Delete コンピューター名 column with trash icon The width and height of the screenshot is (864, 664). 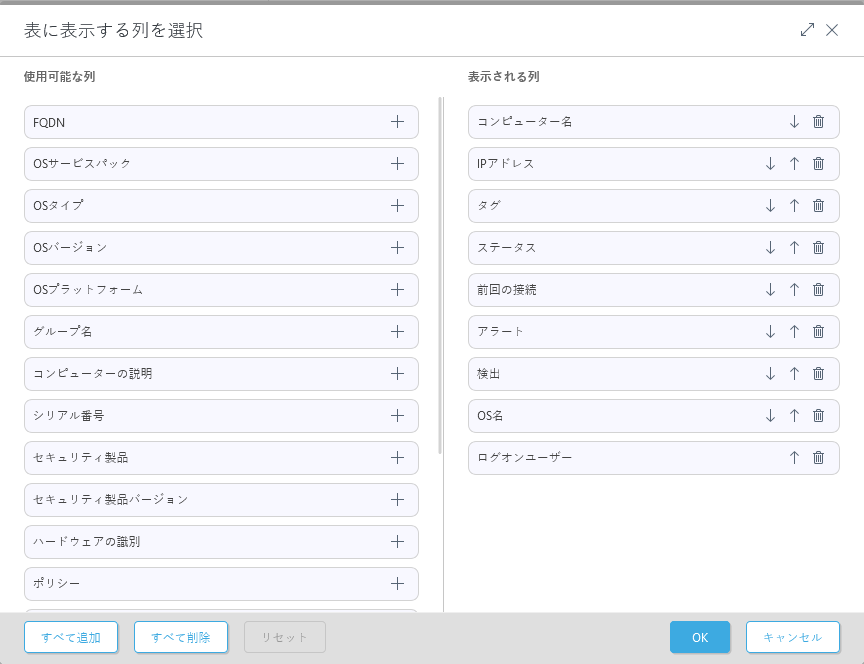[818, 122]
